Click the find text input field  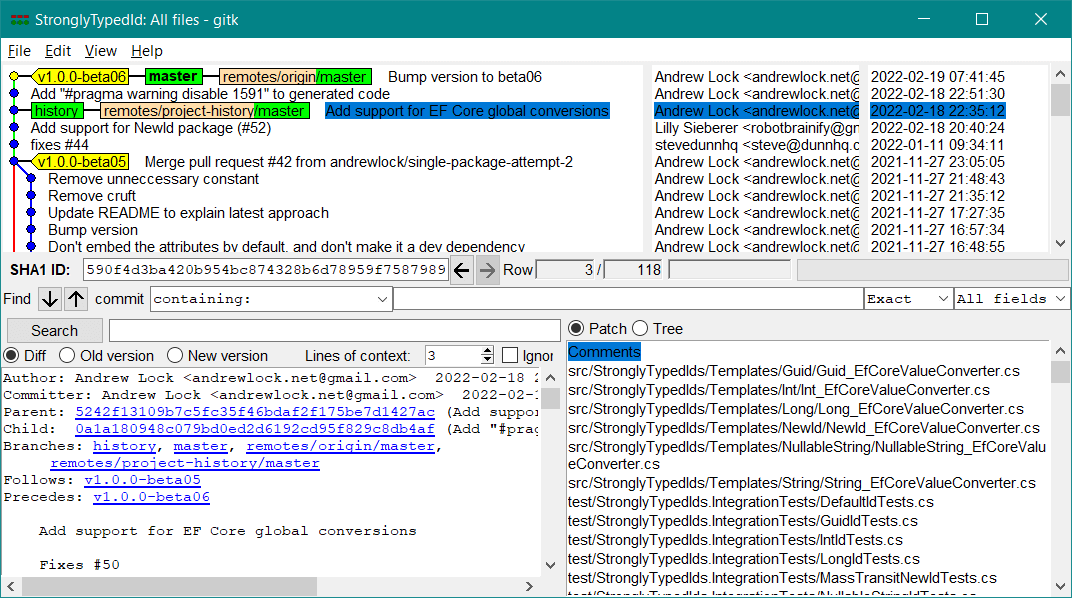click(628, 299)
